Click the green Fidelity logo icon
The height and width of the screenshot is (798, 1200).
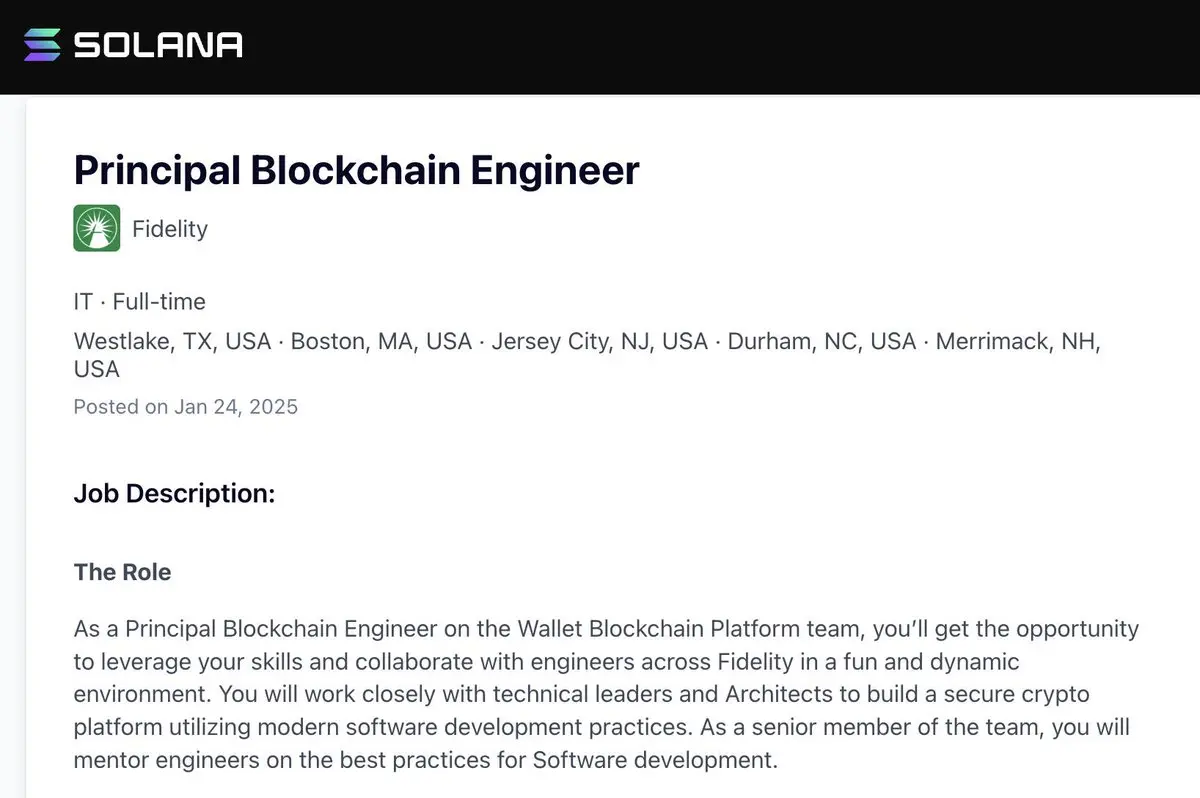click(97, 228)
